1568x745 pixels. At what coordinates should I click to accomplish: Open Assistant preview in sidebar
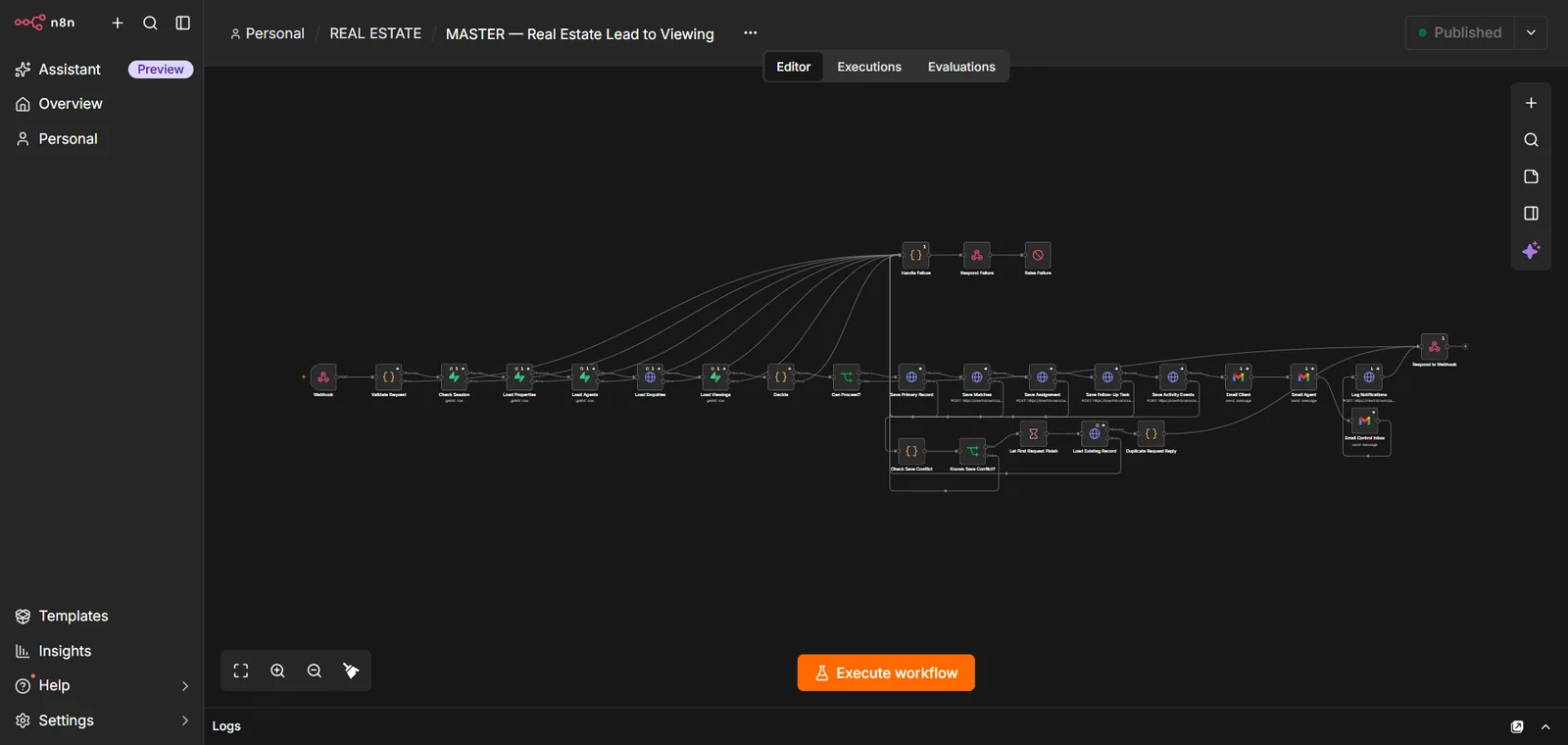[x=102, y=70]
